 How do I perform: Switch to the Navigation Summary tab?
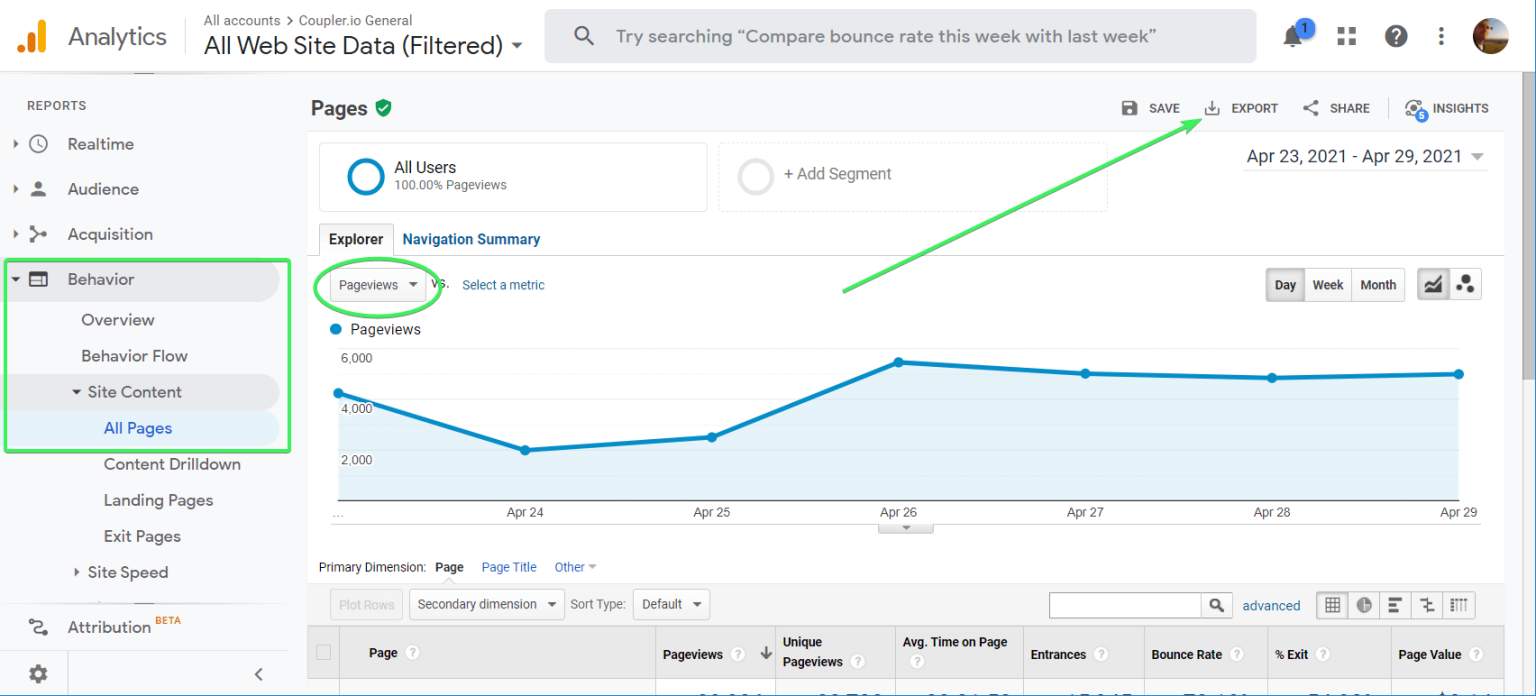[471, 239]
